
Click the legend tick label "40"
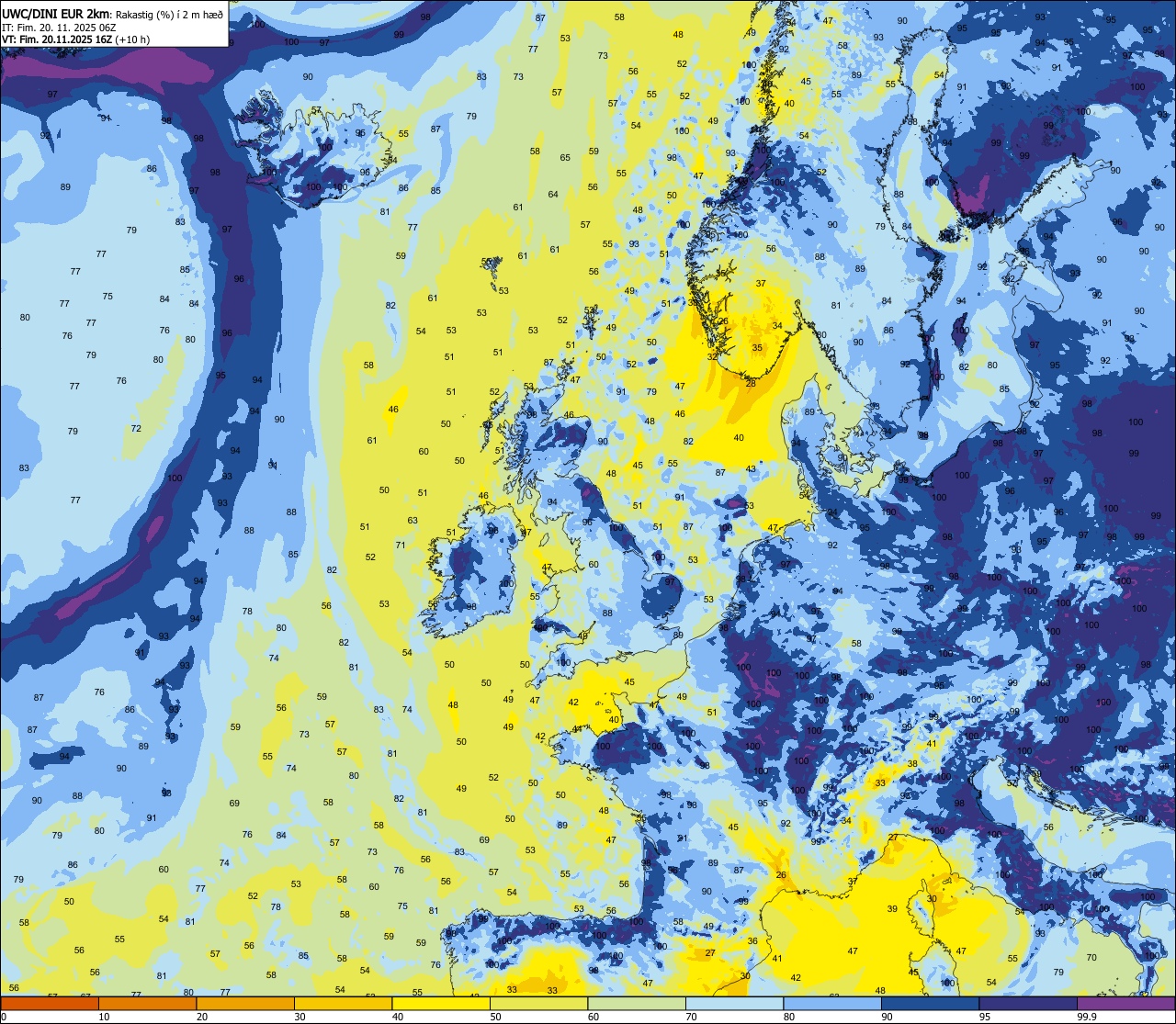[398, 1017]
